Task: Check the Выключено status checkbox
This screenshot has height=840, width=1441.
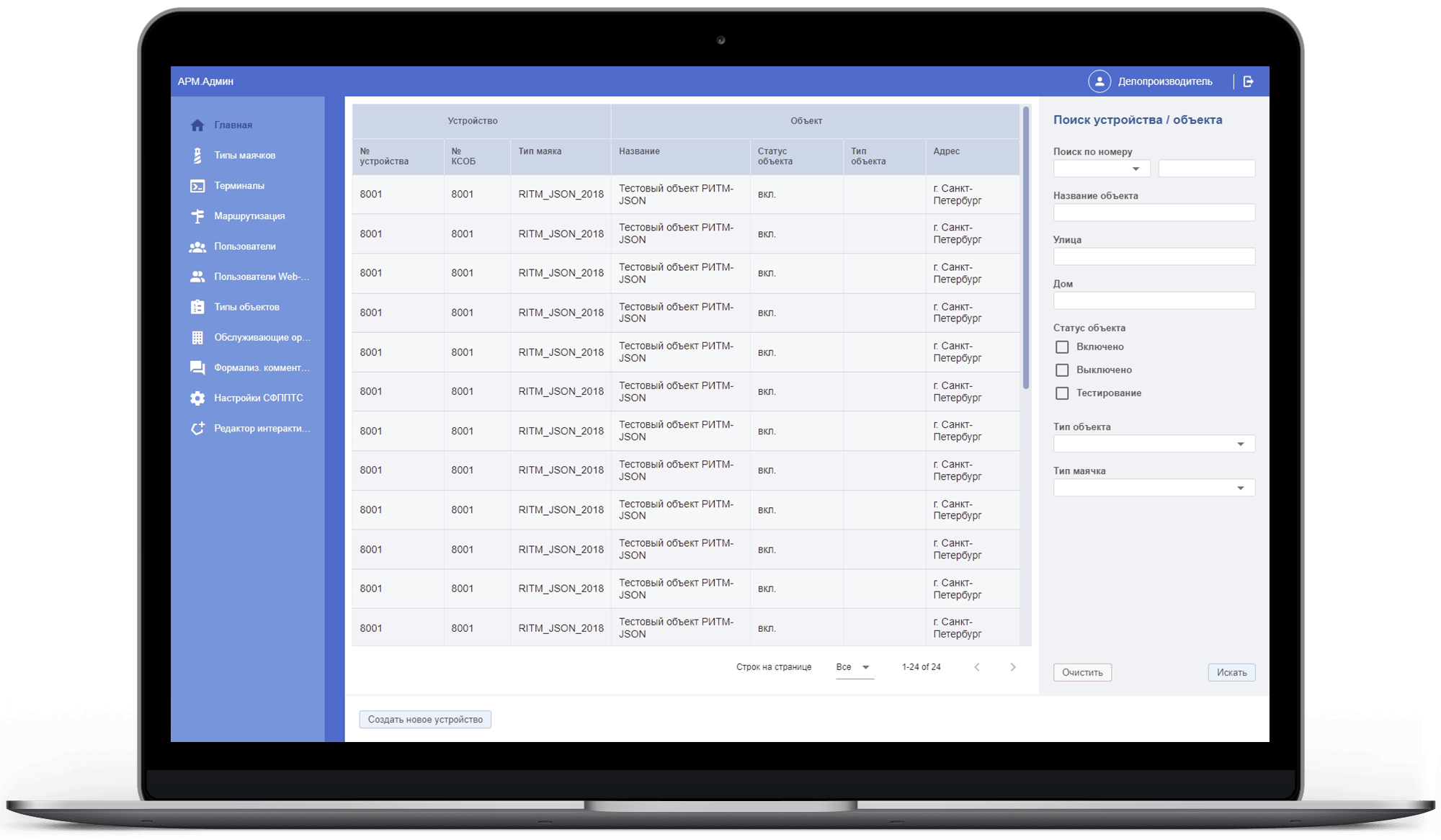Action: (1062, 370)
